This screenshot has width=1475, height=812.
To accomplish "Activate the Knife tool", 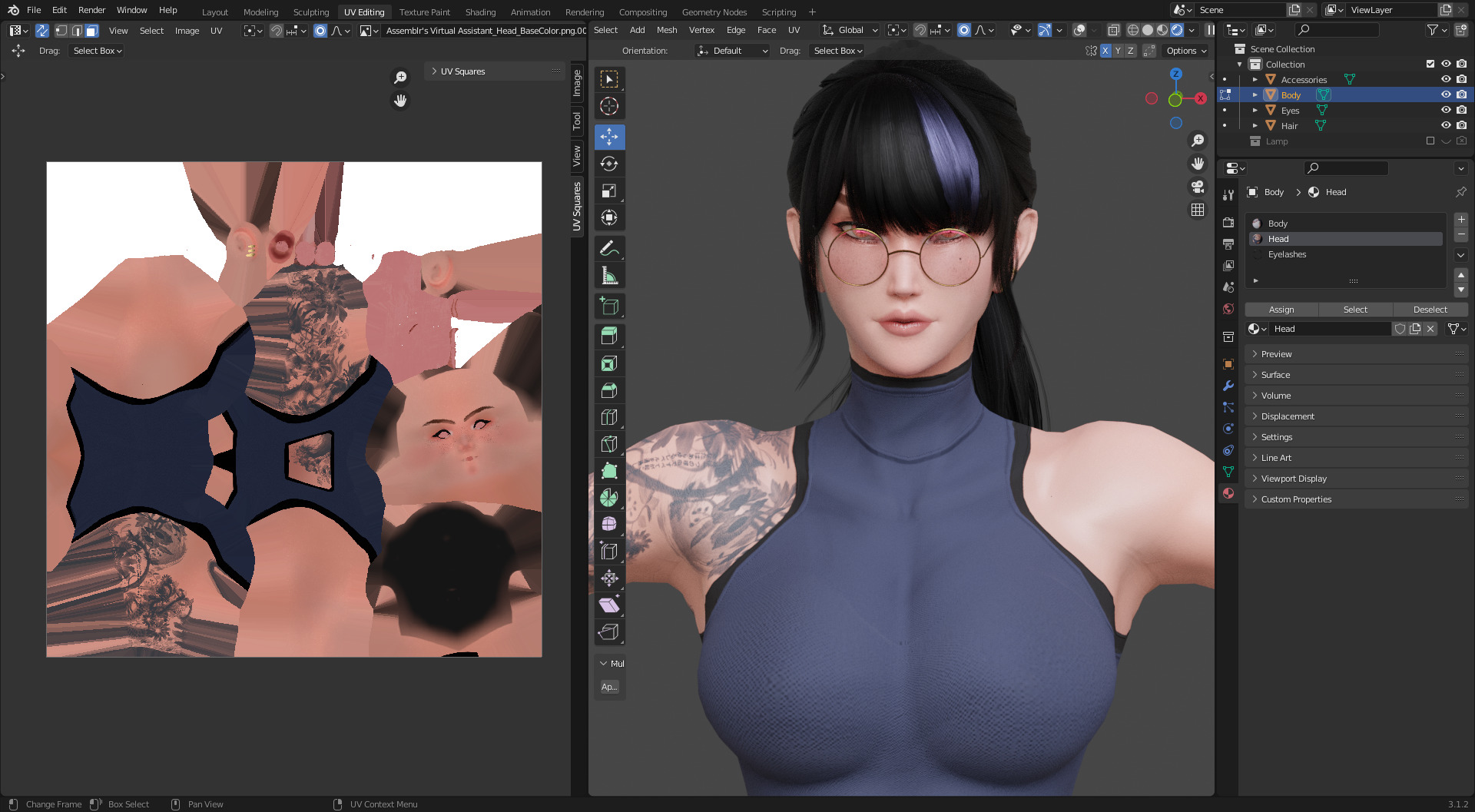I will 609,444.
